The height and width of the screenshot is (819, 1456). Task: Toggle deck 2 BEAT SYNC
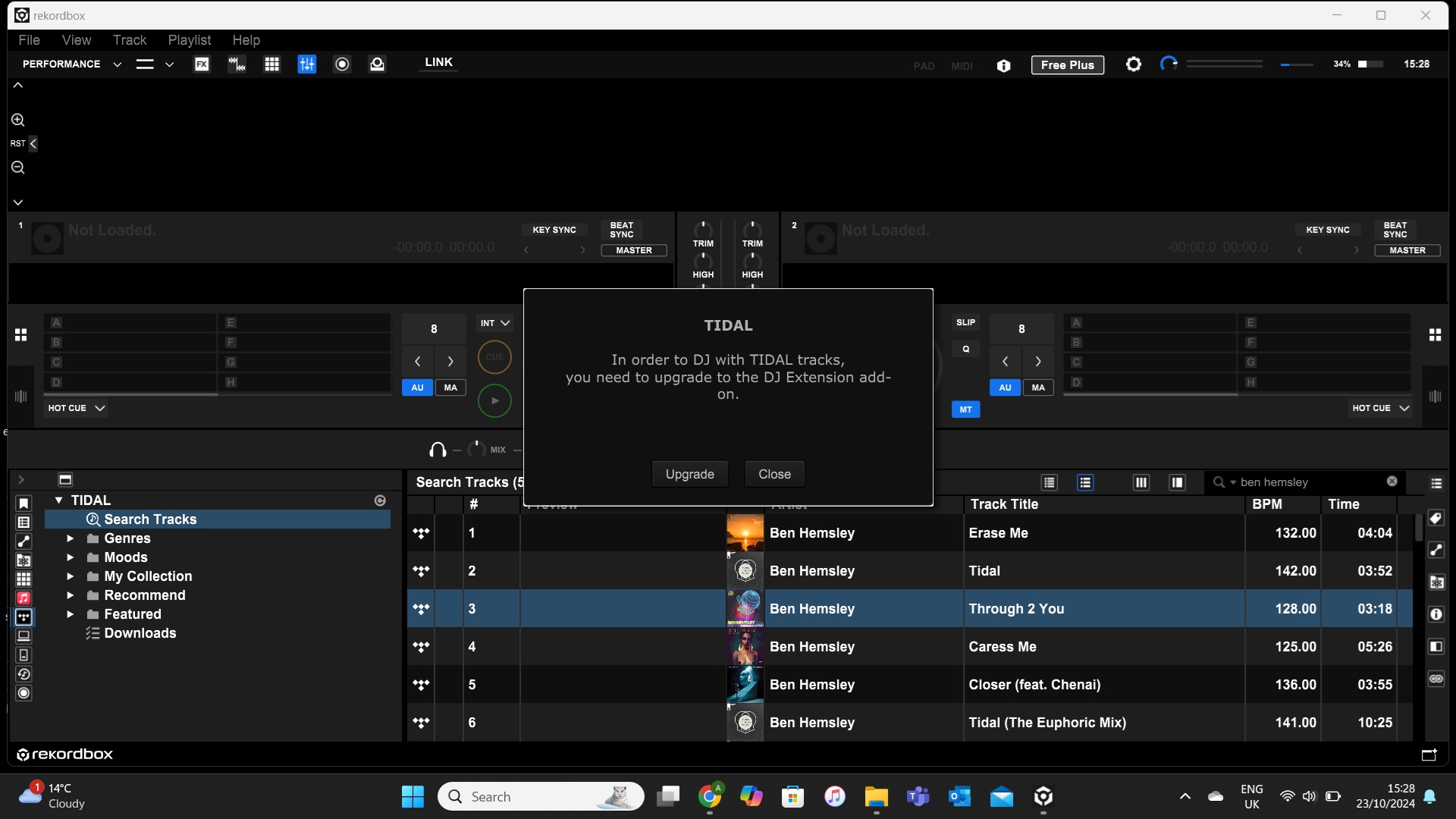pos(1395,230)
